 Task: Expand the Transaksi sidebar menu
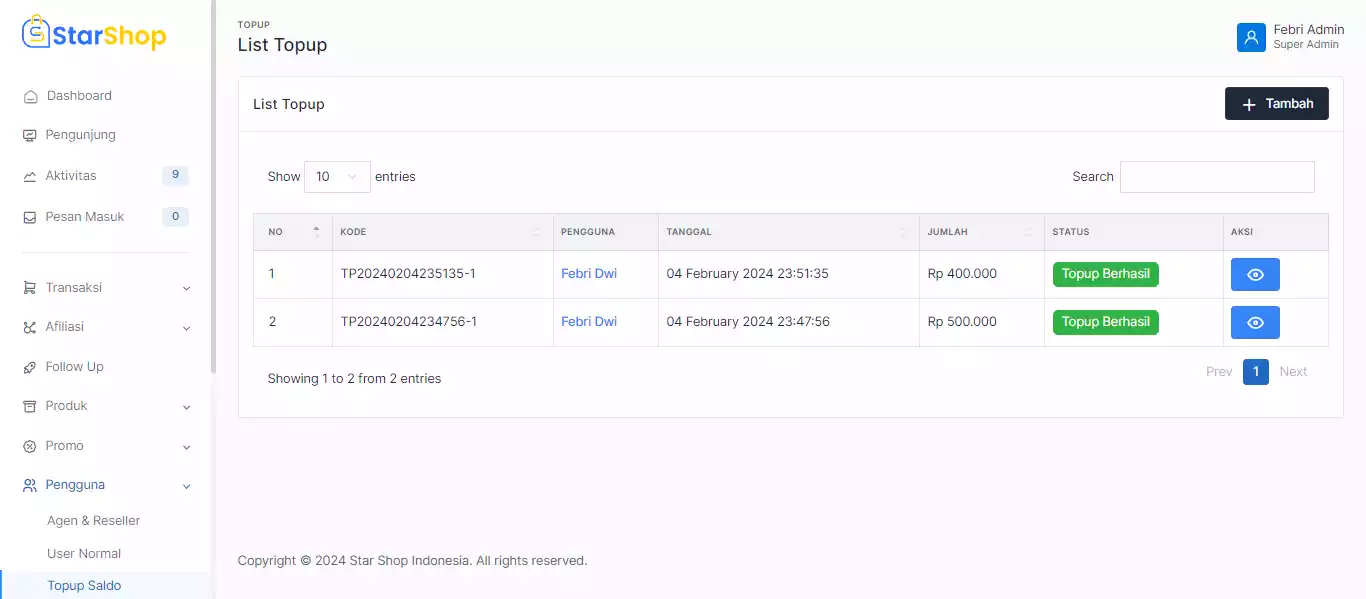[x=105, y=288]
